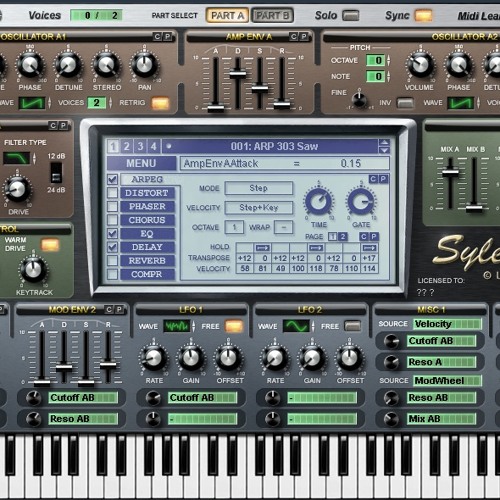Open arpeggiator page 2
Screen dimensions: 500x500
tap(342, 236)
